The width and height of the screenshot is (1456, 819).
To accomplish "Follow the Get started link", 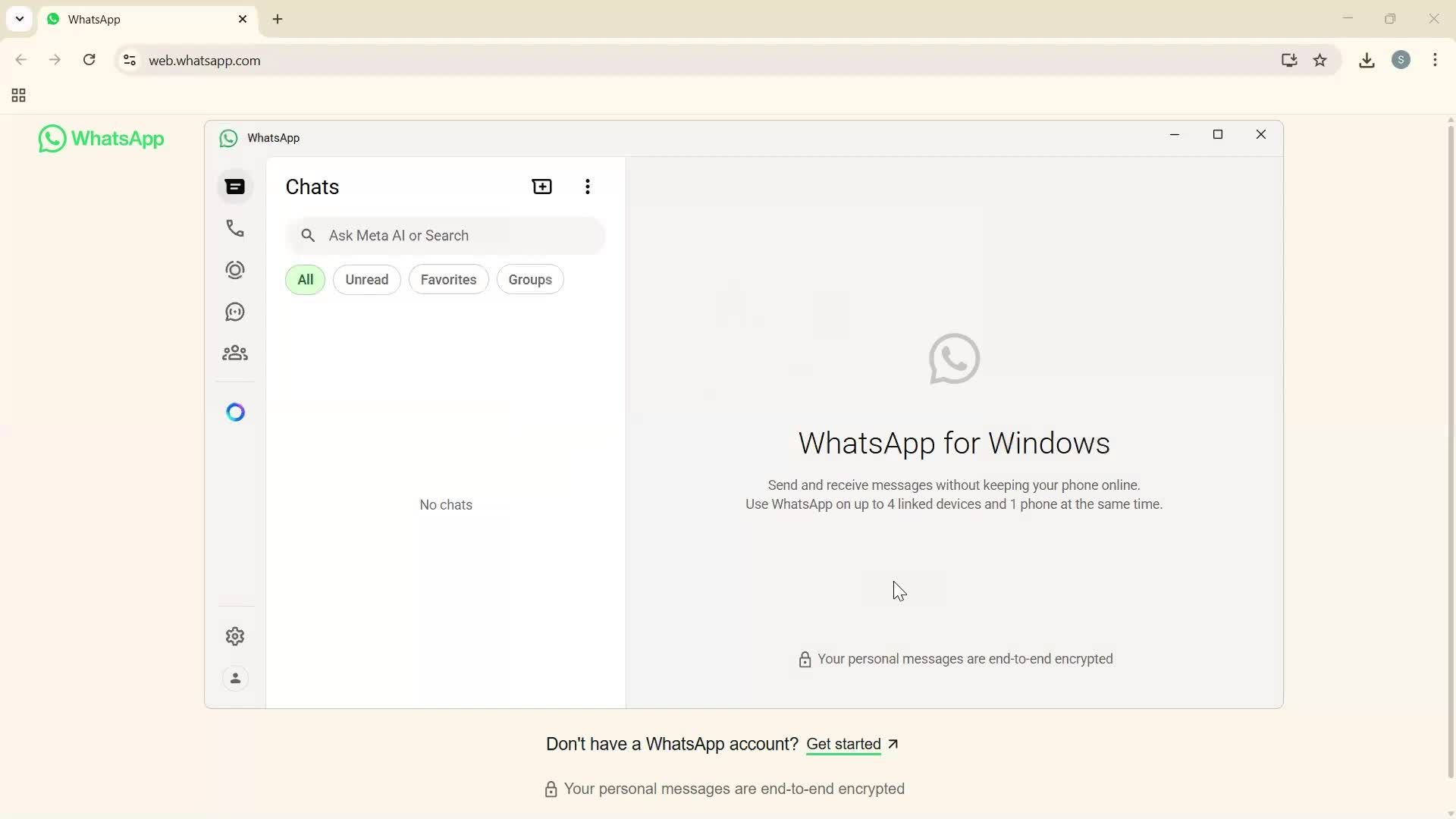I will (x=844, y=744).
